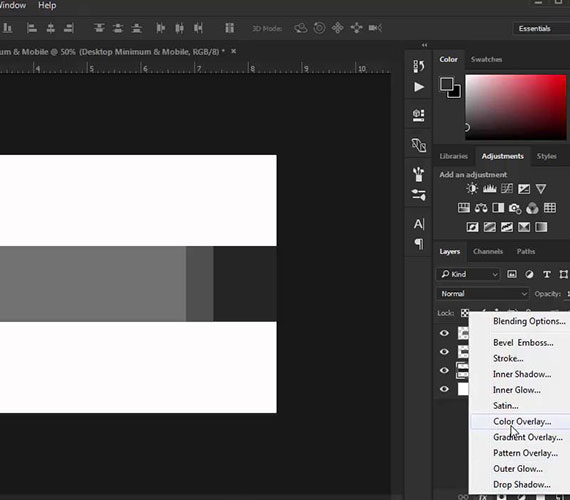Open the Kind layer filter dropdown
This screenshot has width=570, height=500.
pyautogui.click(x=468, y=274)
